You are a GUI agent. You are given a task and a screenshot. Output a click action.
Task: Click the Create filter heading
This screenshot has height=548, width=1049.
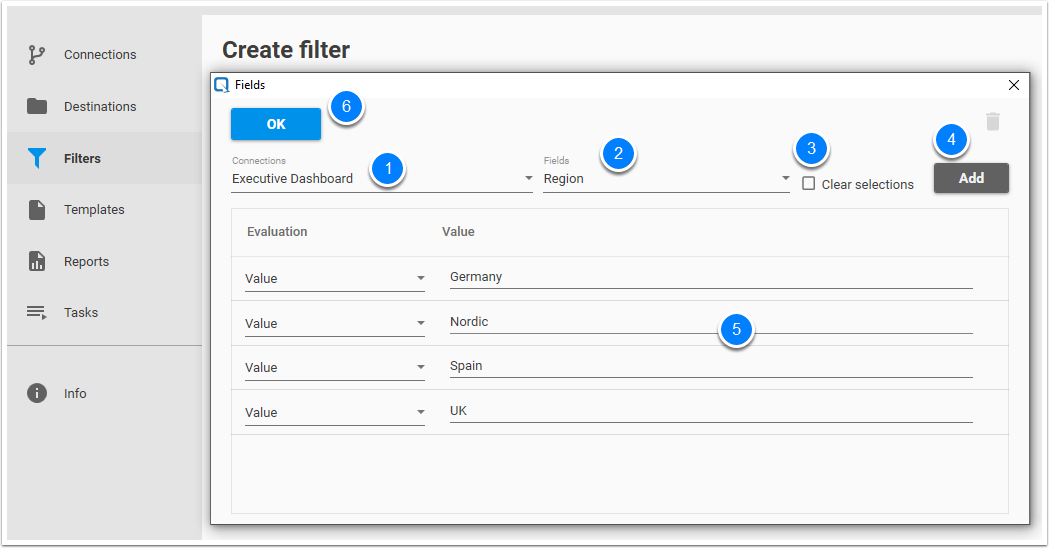point(286,50)
